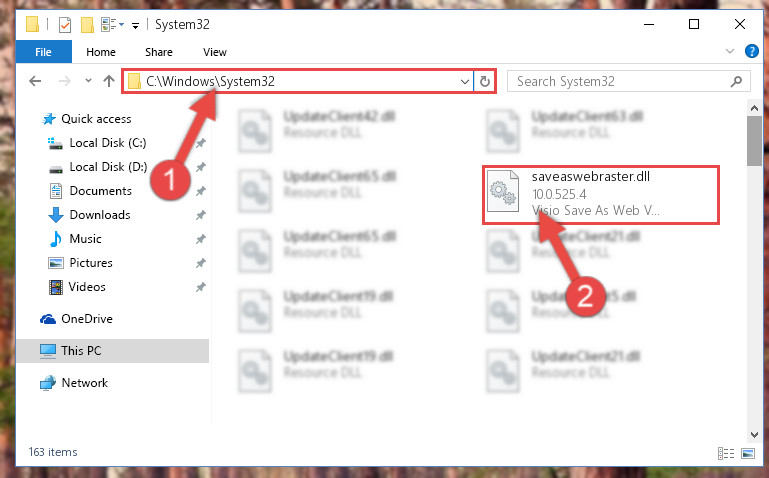This screenshot has width=769, height=478.
Task: Click the Back navigation arrow
Action: point(35,81)
